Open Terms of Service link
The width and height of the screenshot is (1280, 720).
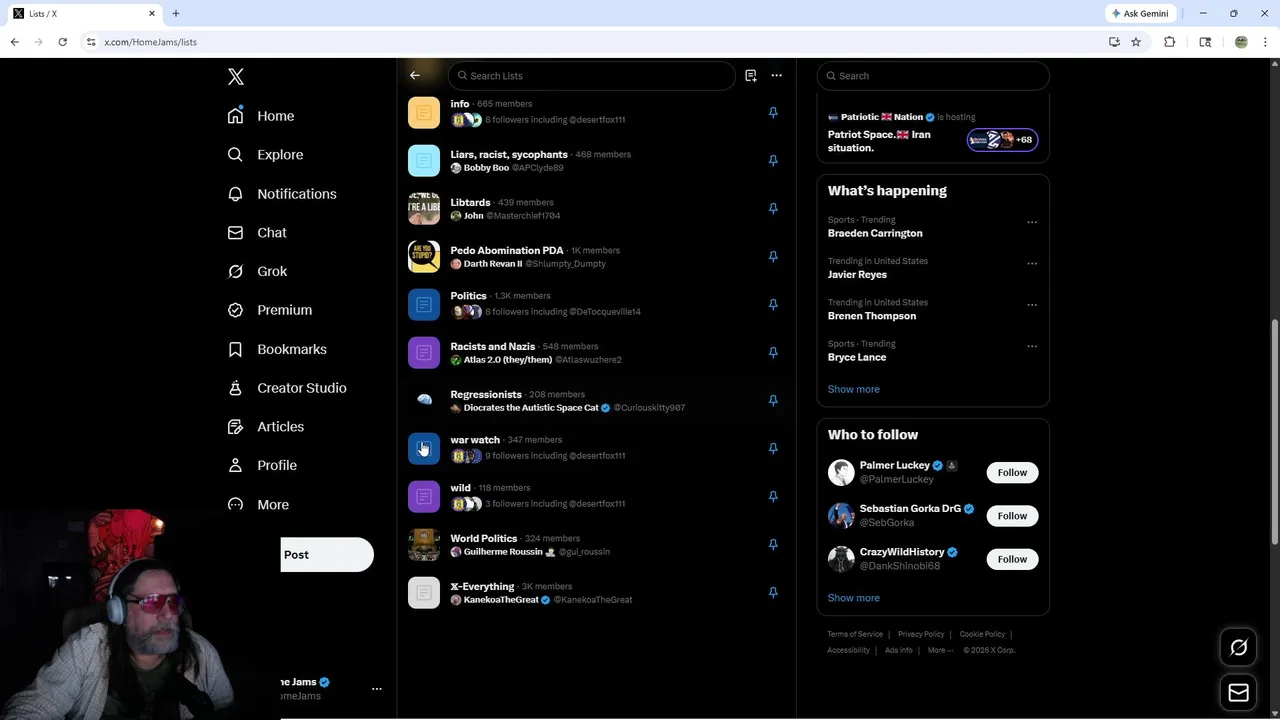[x=855, y=634]
